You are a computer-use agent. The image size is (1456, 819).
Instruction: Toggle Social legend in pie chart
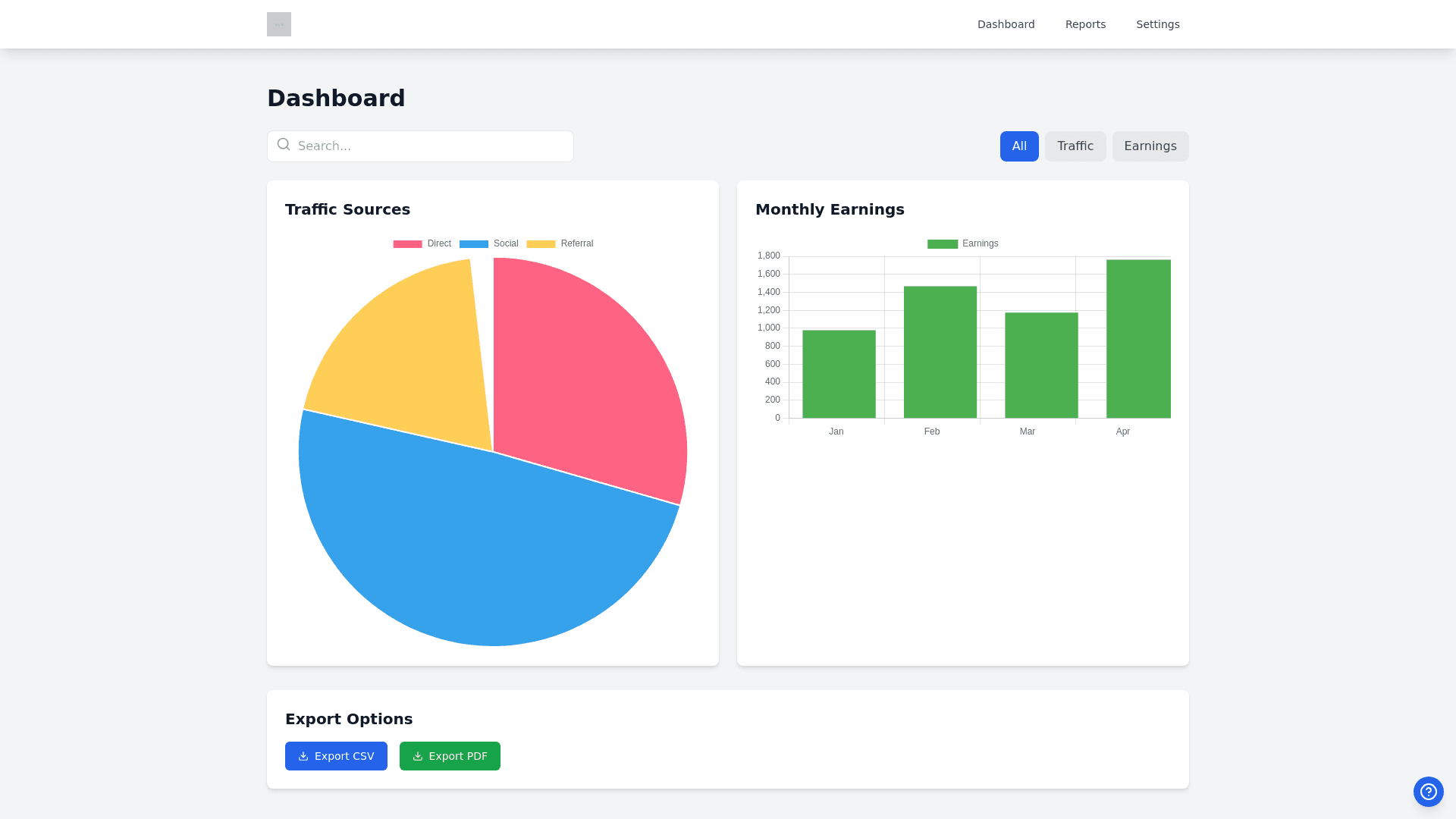[489, 243]
